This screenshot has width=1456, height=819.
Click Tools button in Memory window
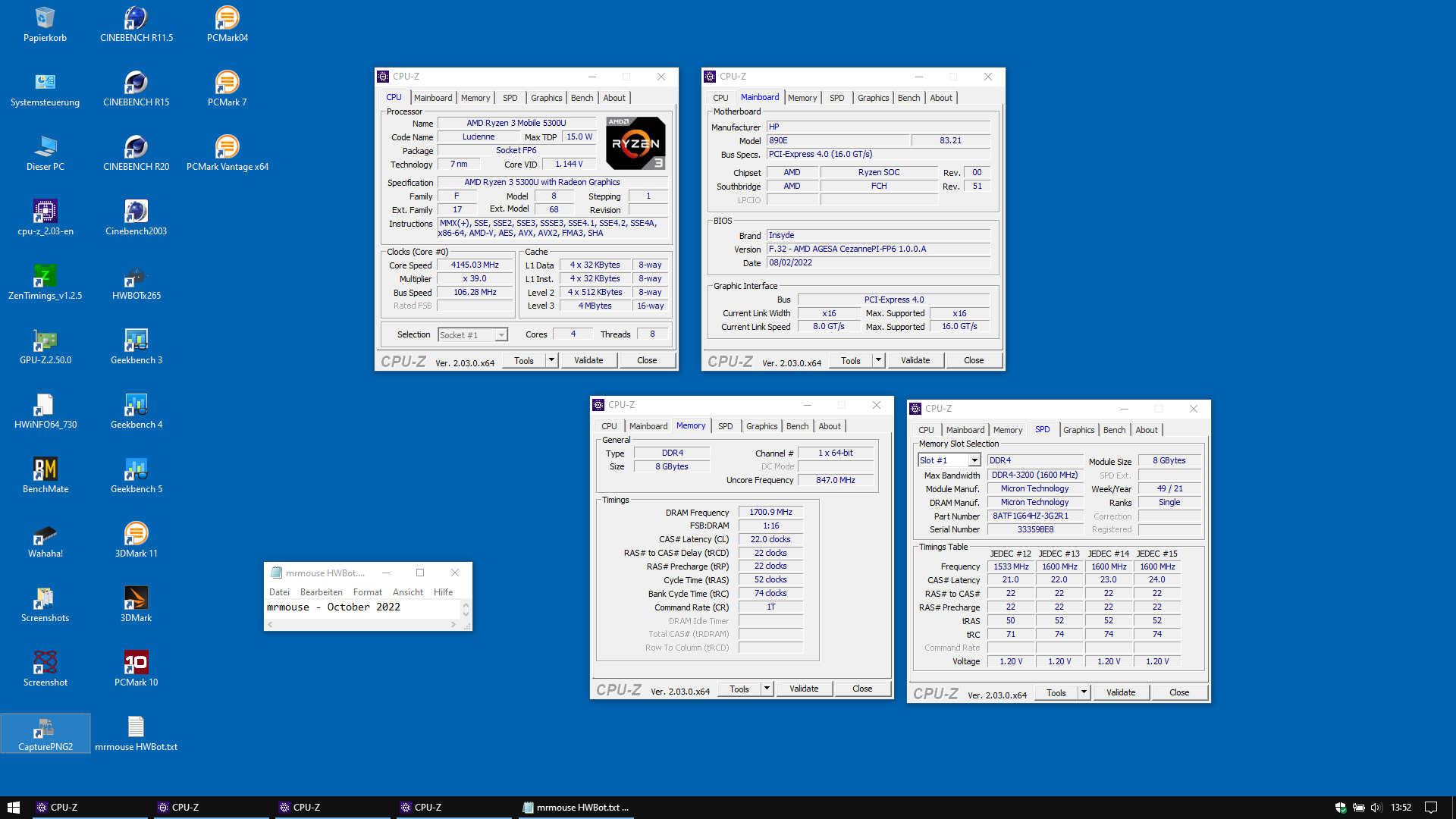tap(739, 689)
